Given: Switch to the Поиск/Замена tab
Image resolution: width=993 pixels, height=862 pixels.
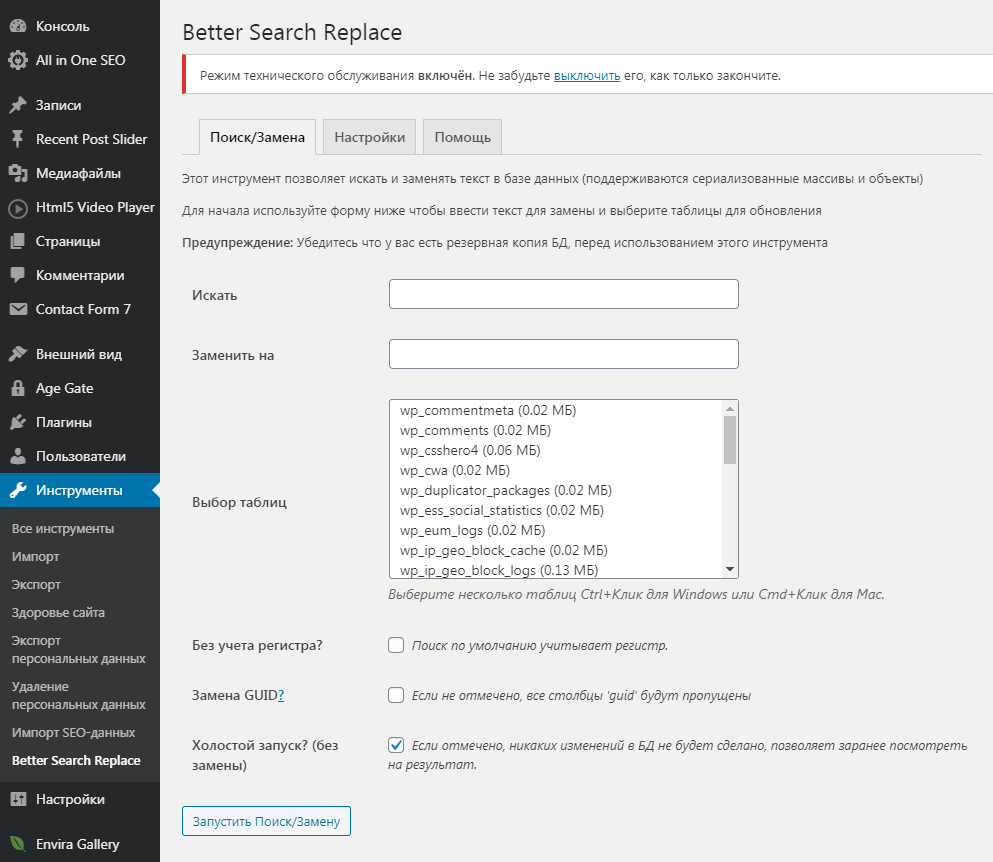Looking at the screenshot, I should tap(257, 137).
